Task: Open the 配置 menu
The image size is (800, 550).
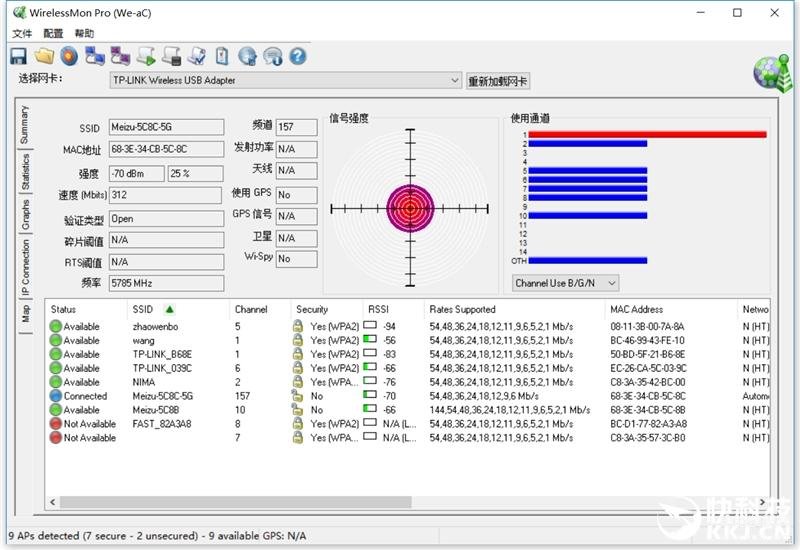Action: tap(53, 34)
